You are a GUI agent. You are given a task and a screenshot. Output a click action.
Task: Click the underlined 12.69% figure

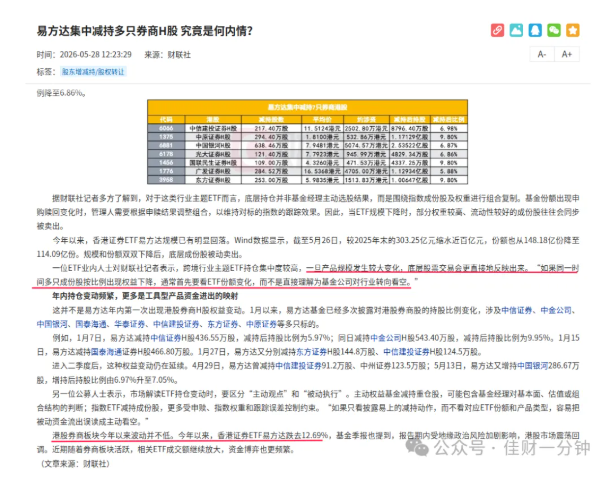click(x=315, y=436)
